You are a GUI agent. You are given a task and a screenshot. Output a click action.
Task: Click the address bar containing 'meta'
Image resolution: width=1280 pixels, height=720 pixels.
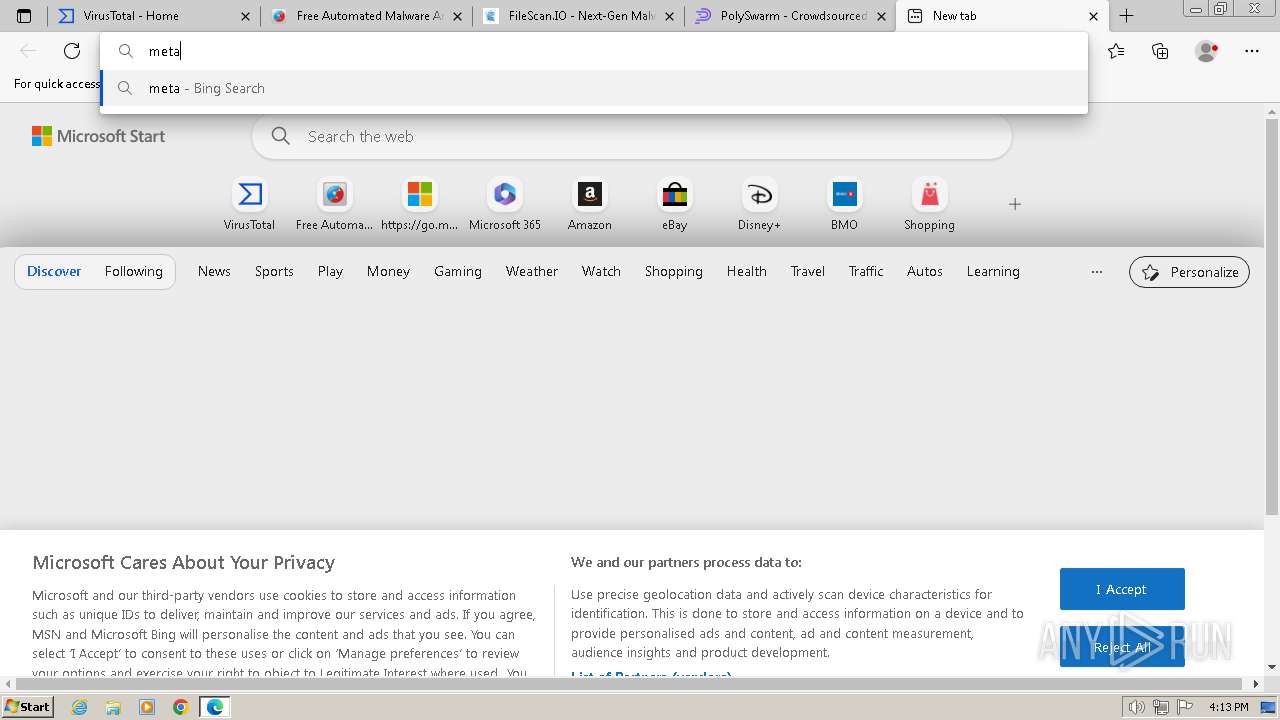tap(594, 51)
